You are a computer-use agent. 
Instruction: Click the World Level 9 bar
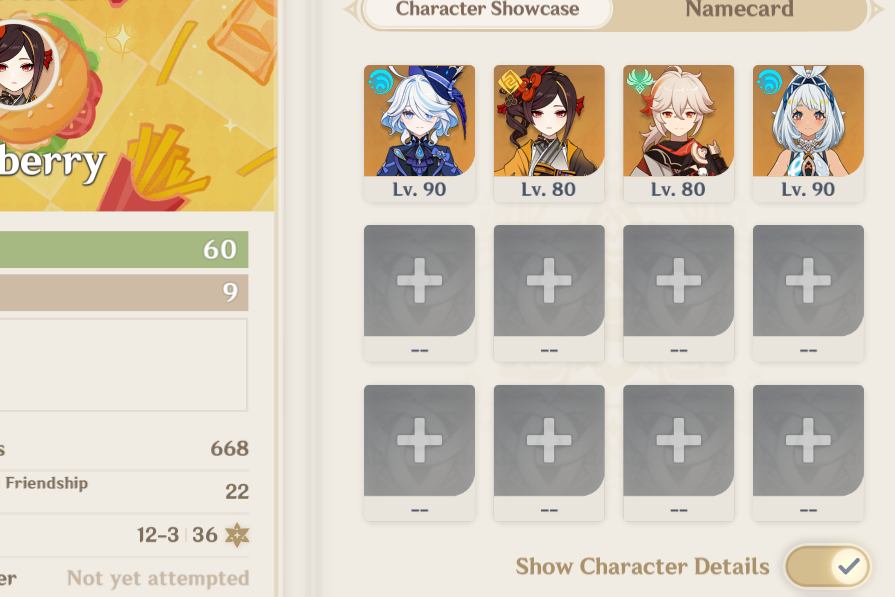click(124, 292)
